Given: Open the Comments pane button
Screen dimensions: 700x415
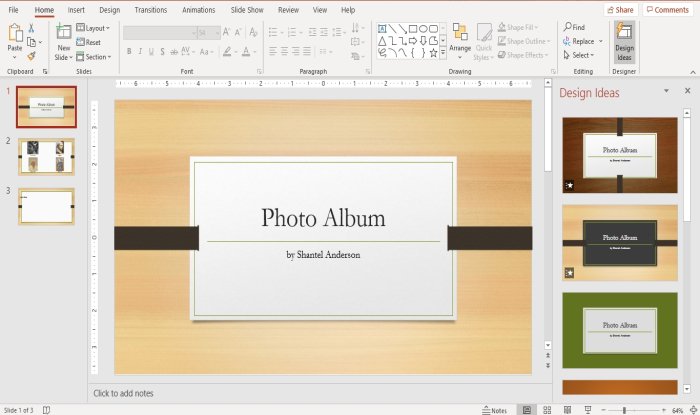Looking at the screenshot, I should (667, 9).
